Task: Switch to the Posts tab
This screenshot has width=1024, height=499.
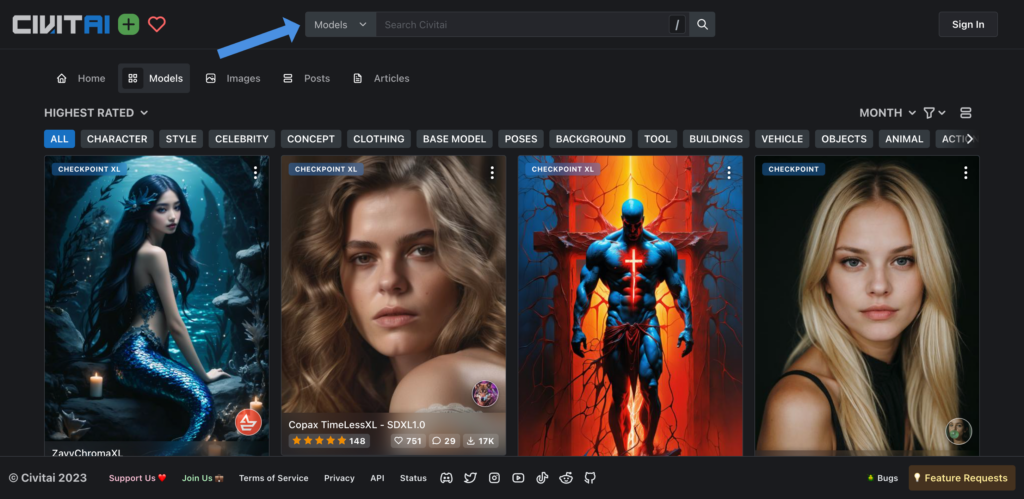Action: coord(306,78)
